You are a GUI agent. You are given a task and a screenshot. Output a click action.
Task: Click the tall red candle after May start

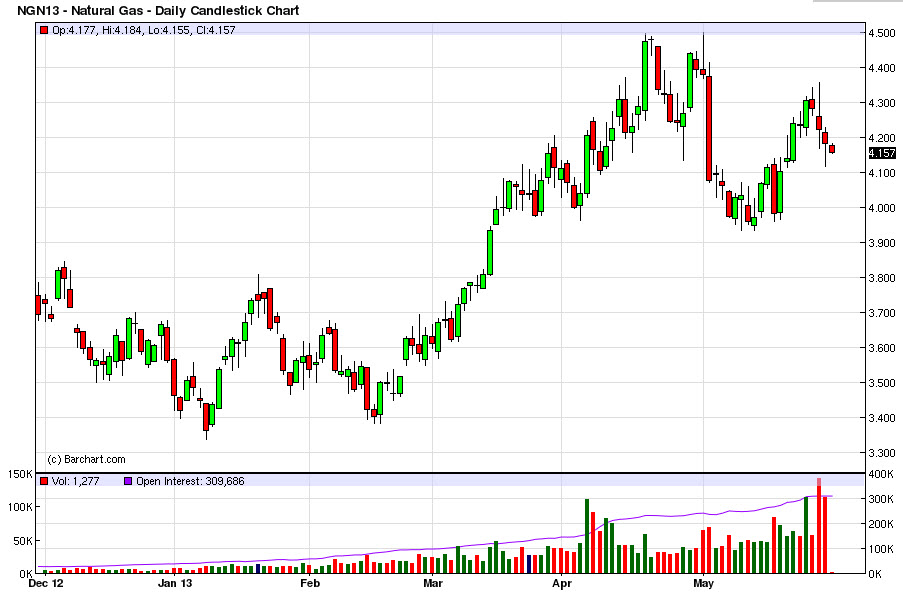pos(710,128)
